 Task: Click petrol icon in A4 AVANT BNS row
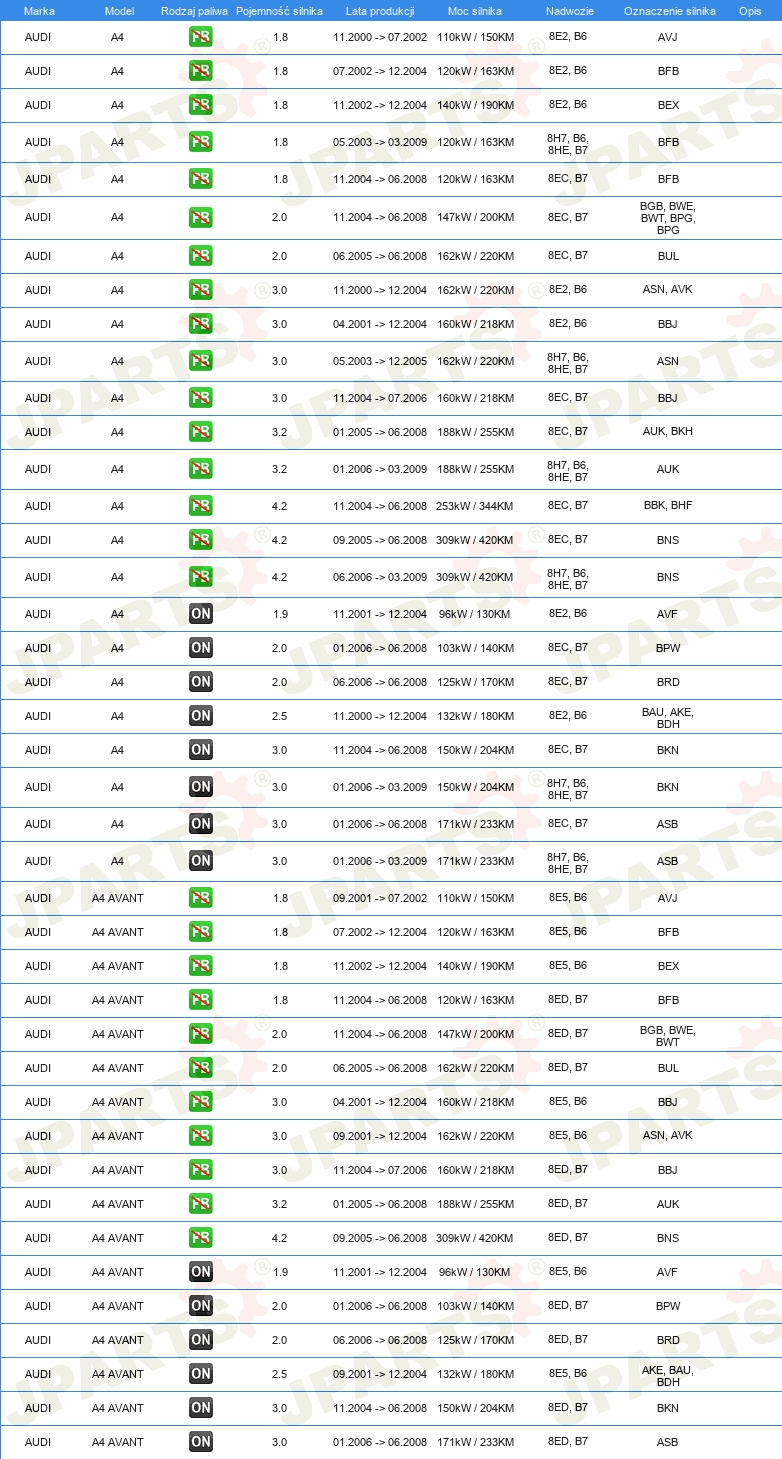(x=201, y=1238)
